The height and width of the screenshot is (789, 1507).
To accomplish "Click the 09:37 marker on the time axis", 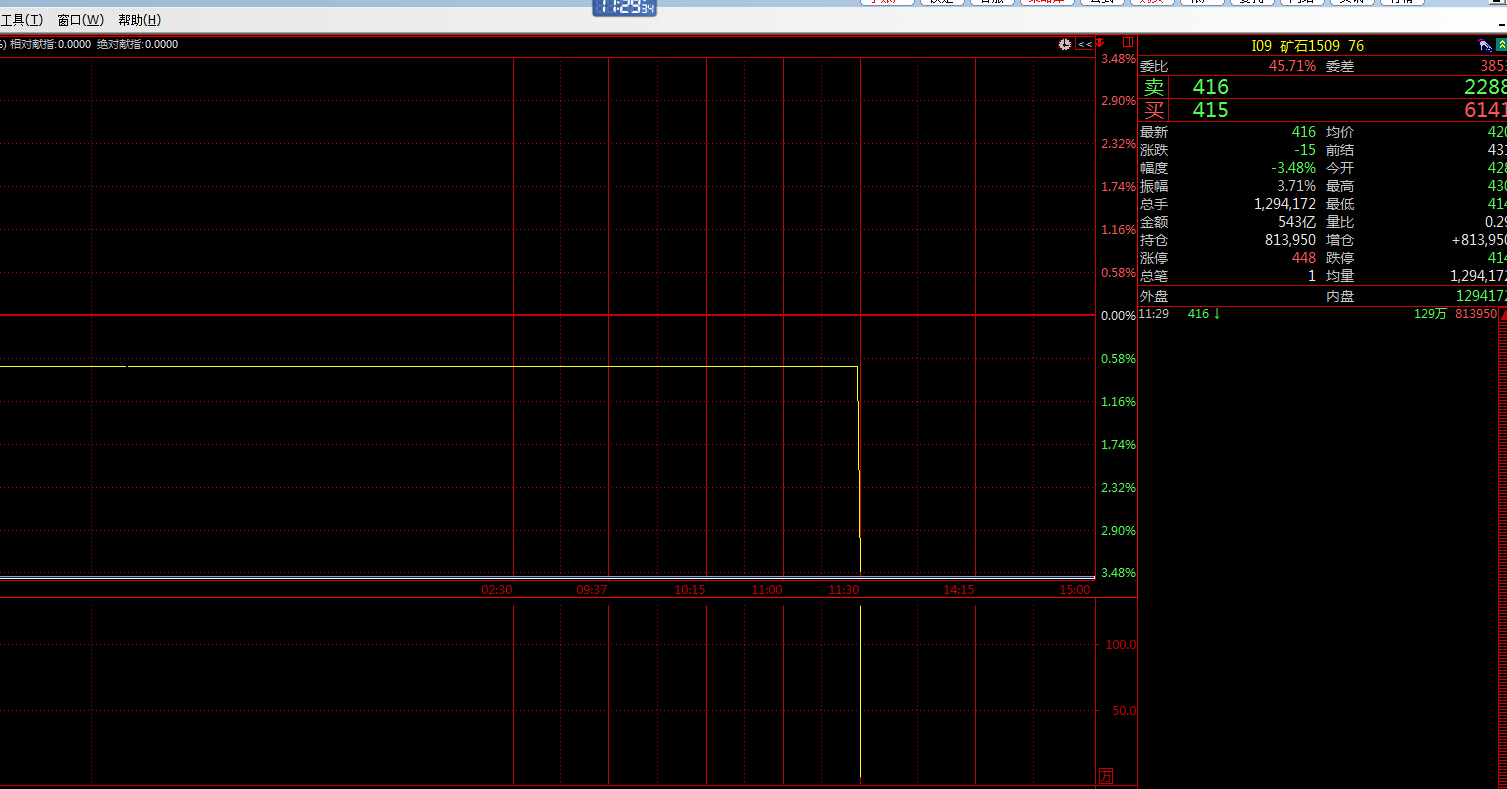I will pyautogui.click(x=592, y=590).
